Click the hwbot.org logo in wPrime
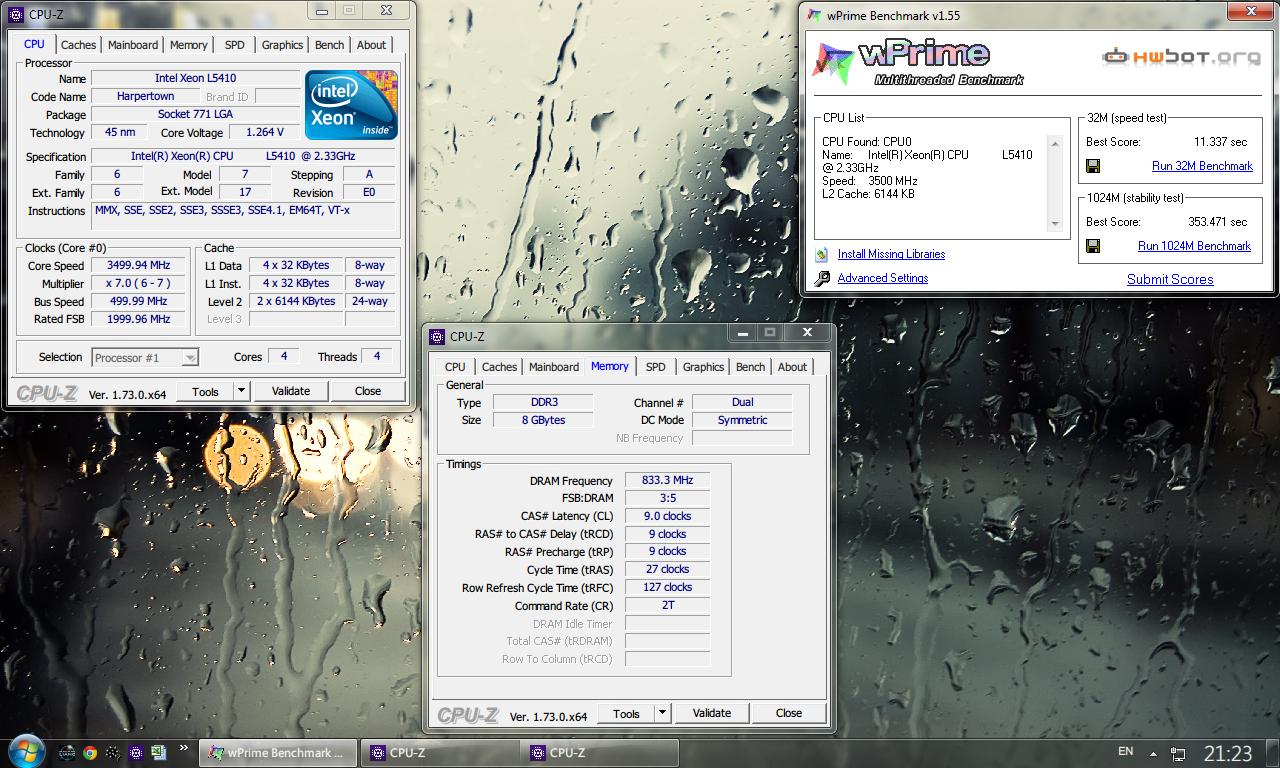Screen dimensions: 1280x768 [x=1181, y=57]
